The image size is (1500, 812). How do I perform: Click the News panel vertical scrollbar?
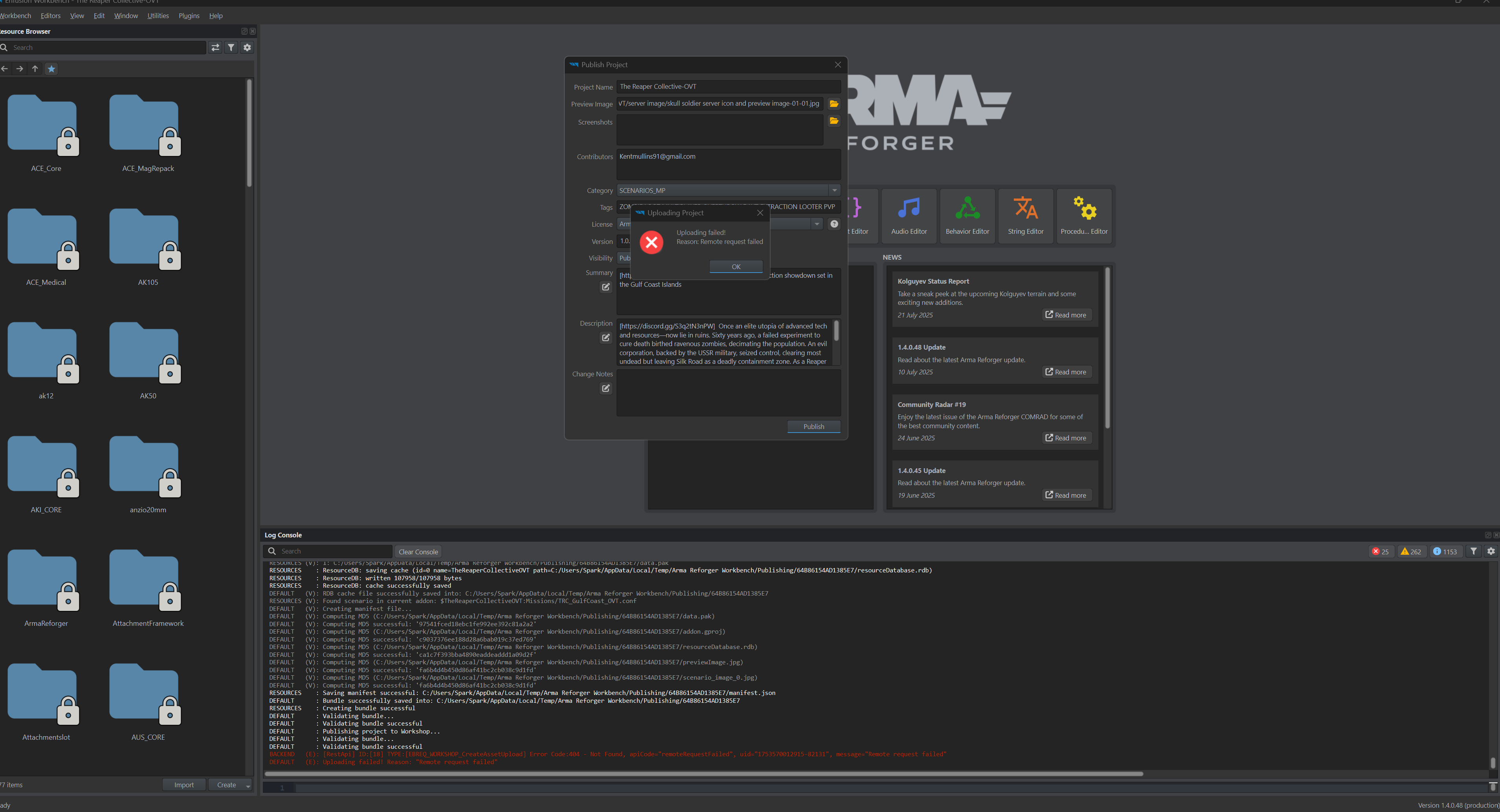click(x=1107, y=348)
